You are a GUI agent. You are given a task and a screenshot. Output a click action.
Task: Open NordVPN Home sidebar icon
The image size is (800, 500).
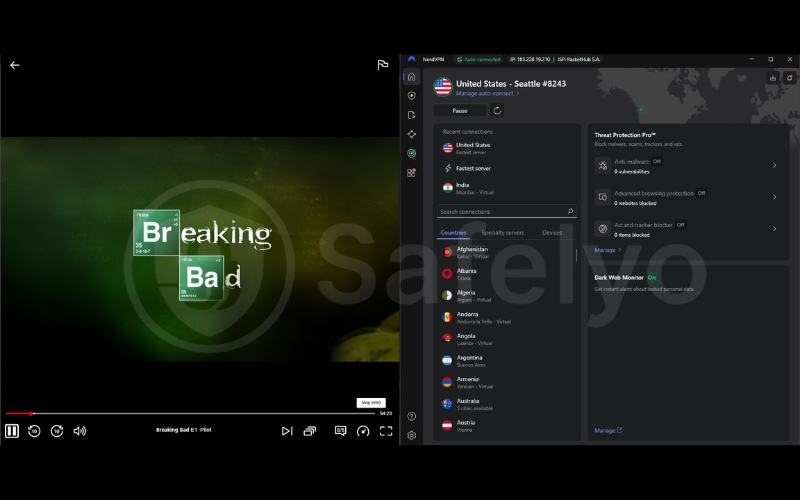pyautogui.click(x=412, y=77)
